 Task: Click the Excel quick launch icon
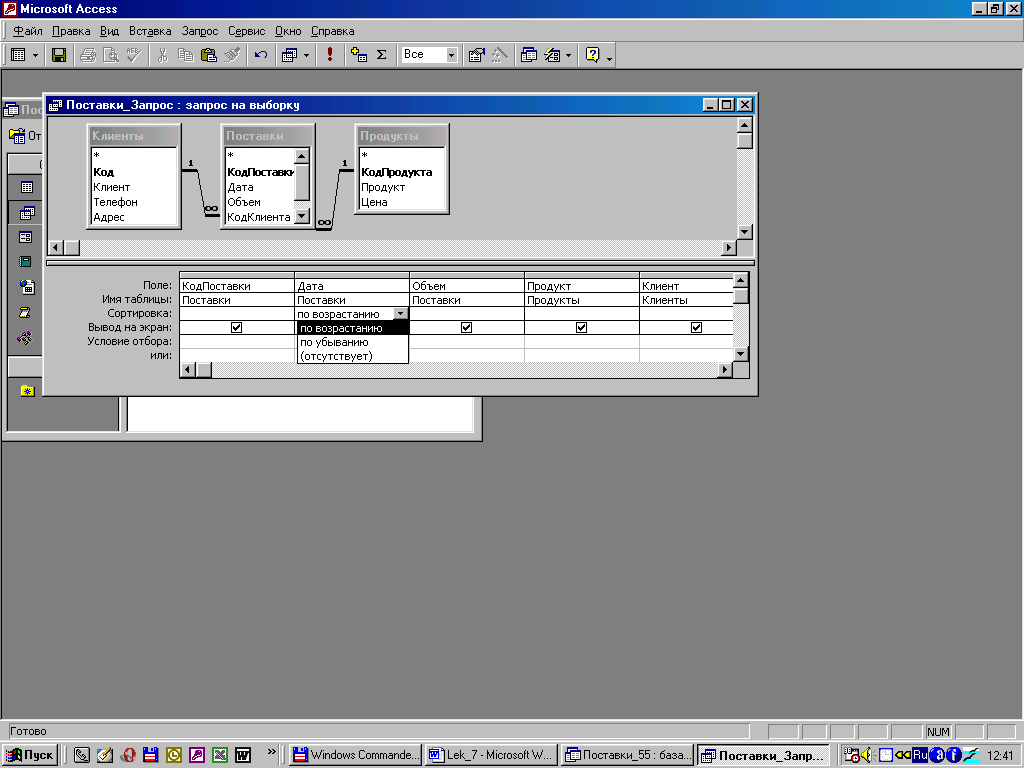(x=220, y=755)
